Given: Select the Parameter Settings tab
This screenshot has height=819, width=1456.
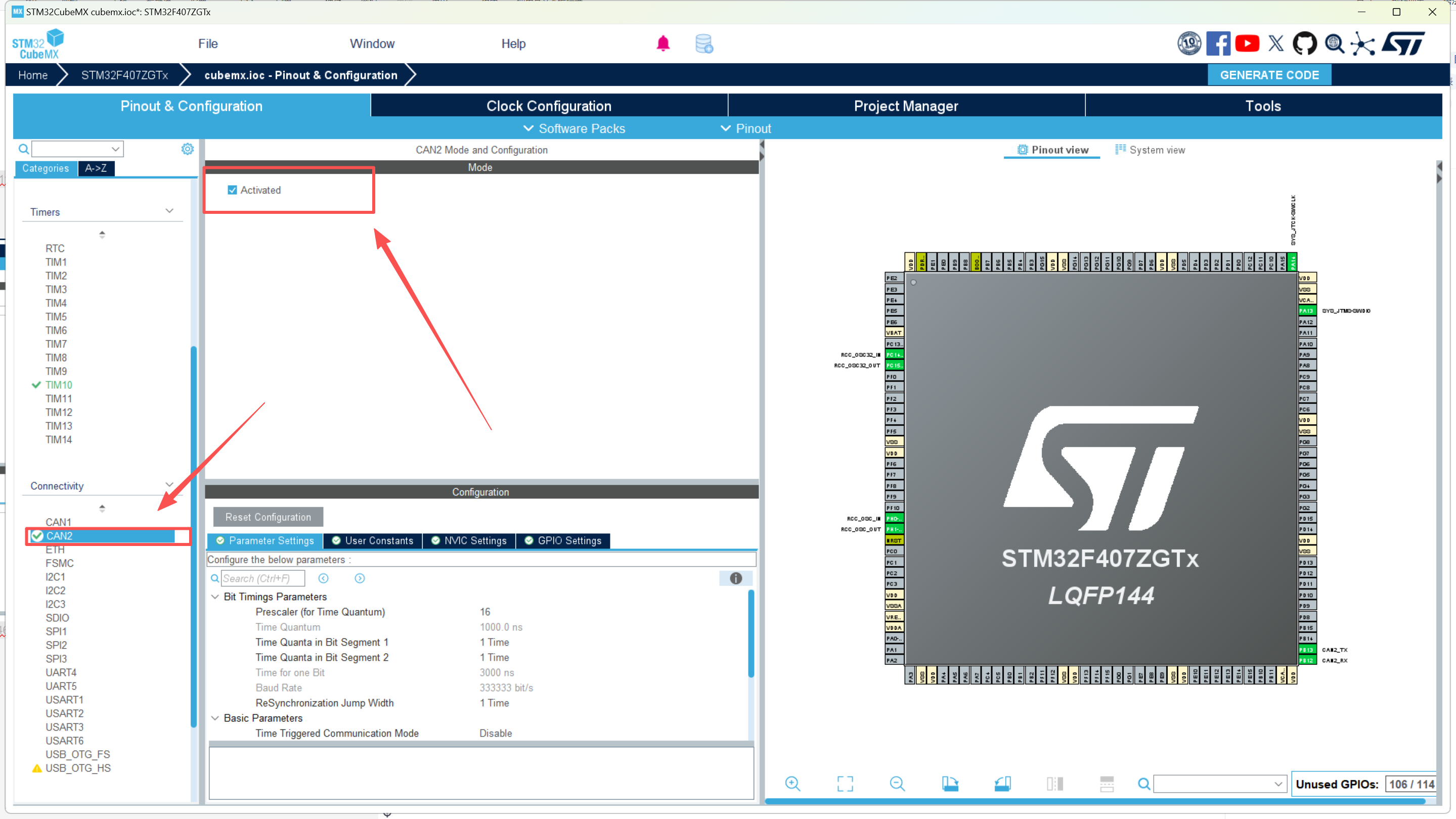Looking at the screenshot, I should point(265,540).
